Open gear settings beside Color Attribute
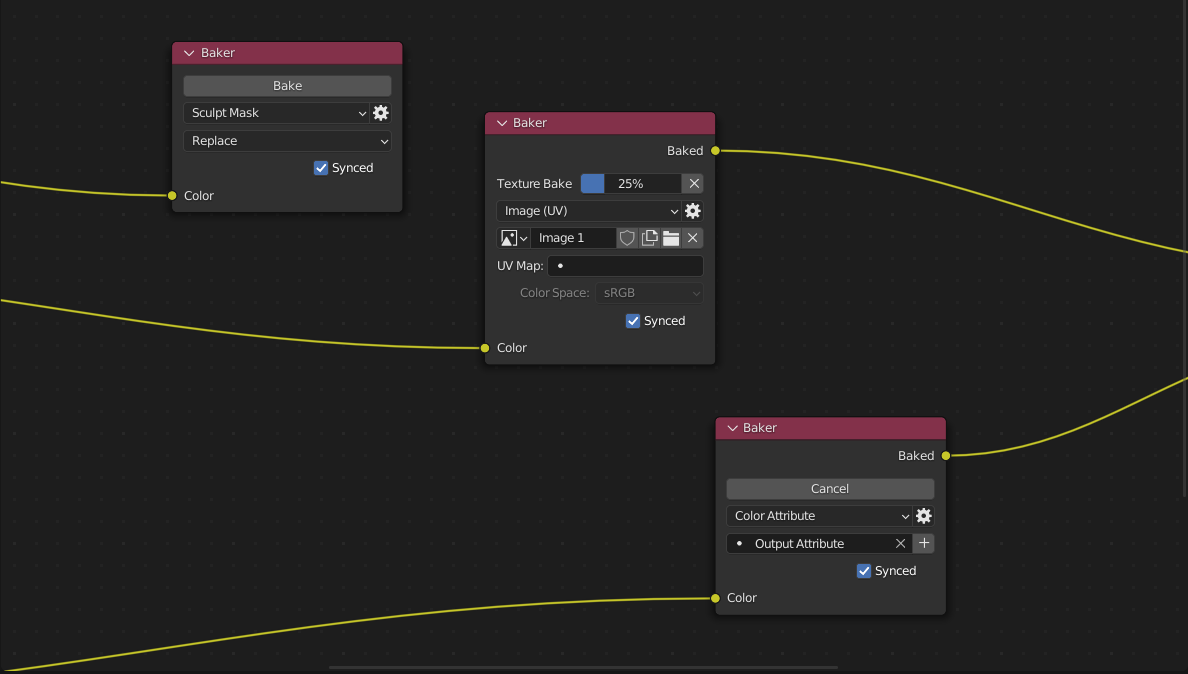Image resolution: width=1188 pixels, height=674 pixels. (923, 515)
